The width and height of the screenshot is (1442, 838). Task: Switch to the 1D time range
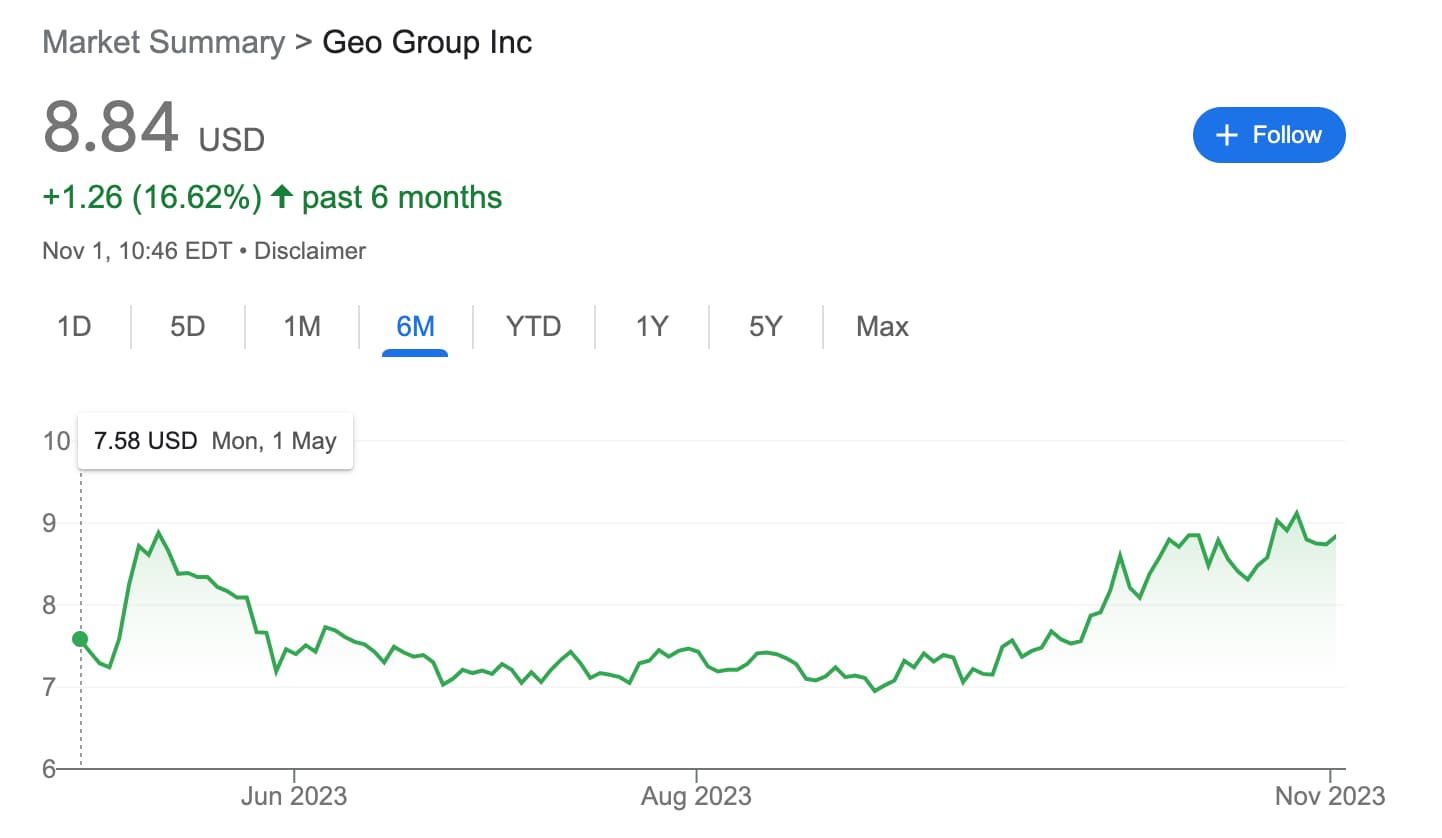coord(74,327)
